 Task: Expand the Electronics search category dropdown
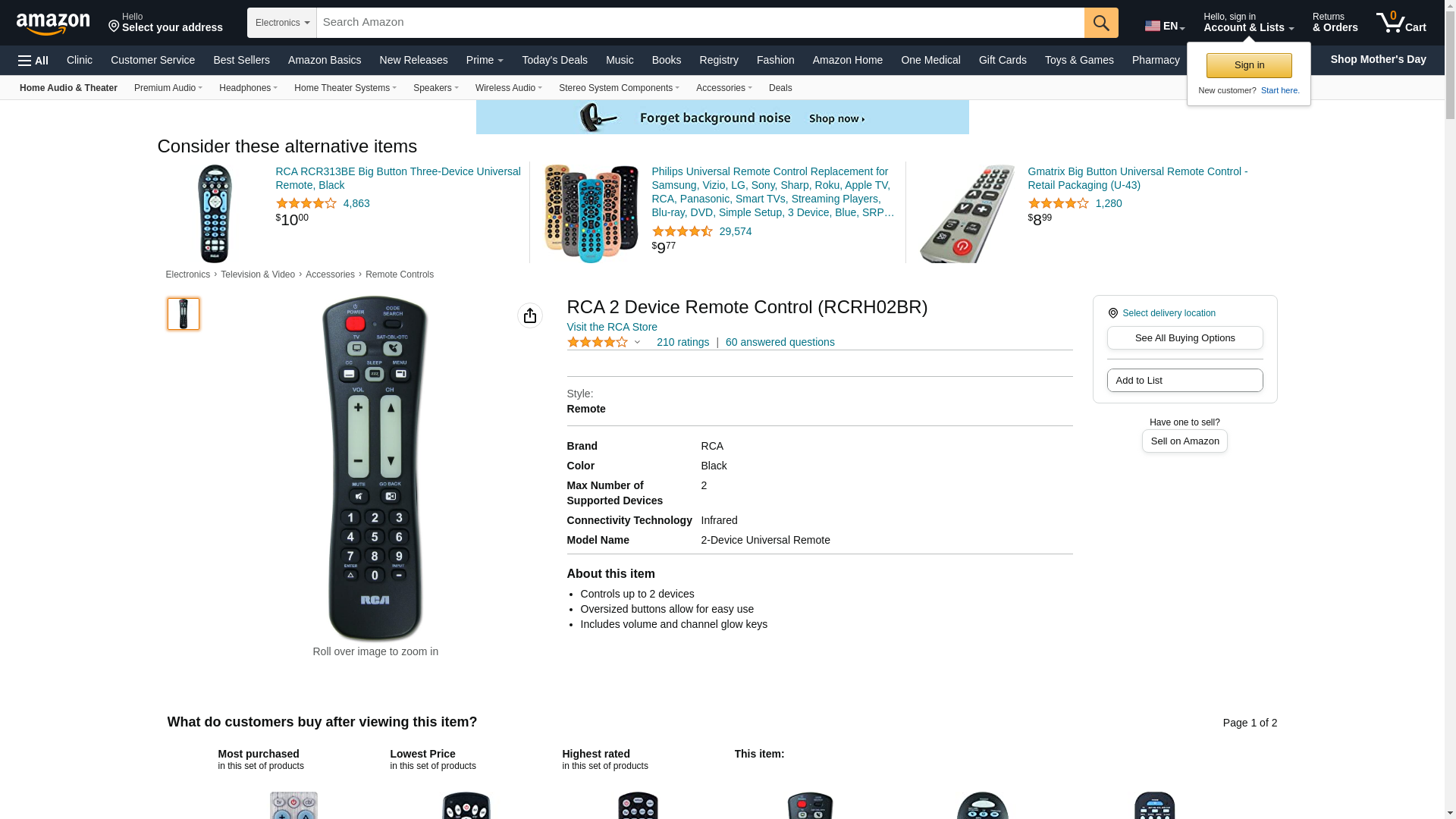coord(282,23)
